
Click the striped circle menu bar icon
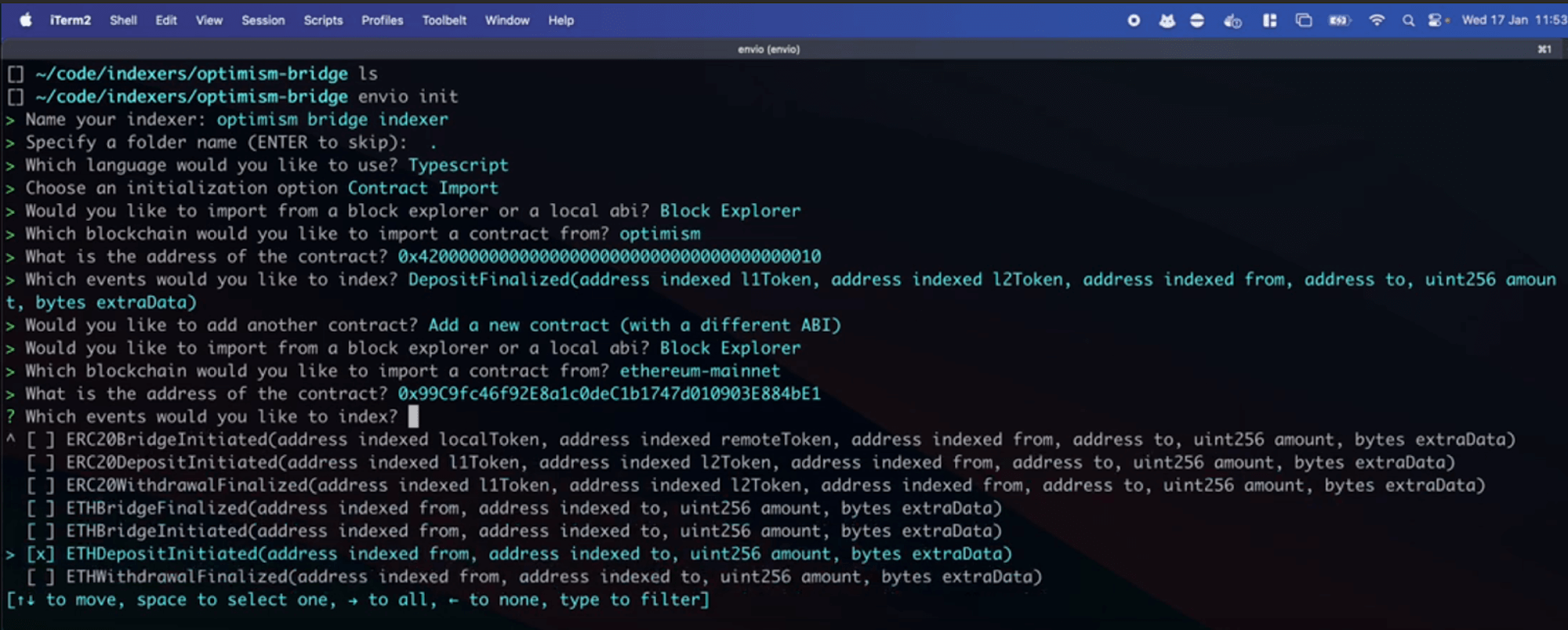click(1197, 20)
